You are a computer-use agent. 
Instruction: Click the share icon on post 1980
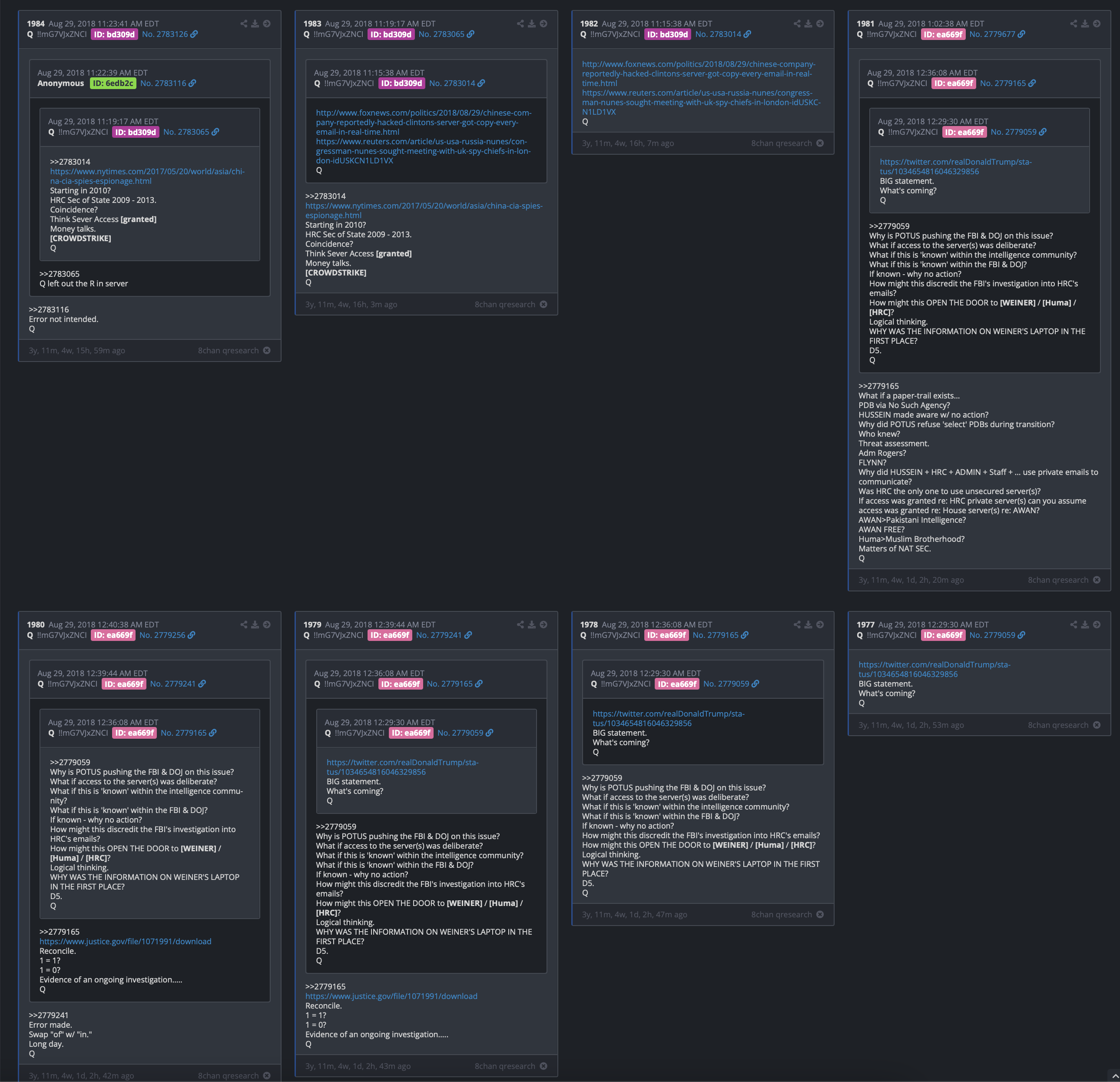pos(244,625)
